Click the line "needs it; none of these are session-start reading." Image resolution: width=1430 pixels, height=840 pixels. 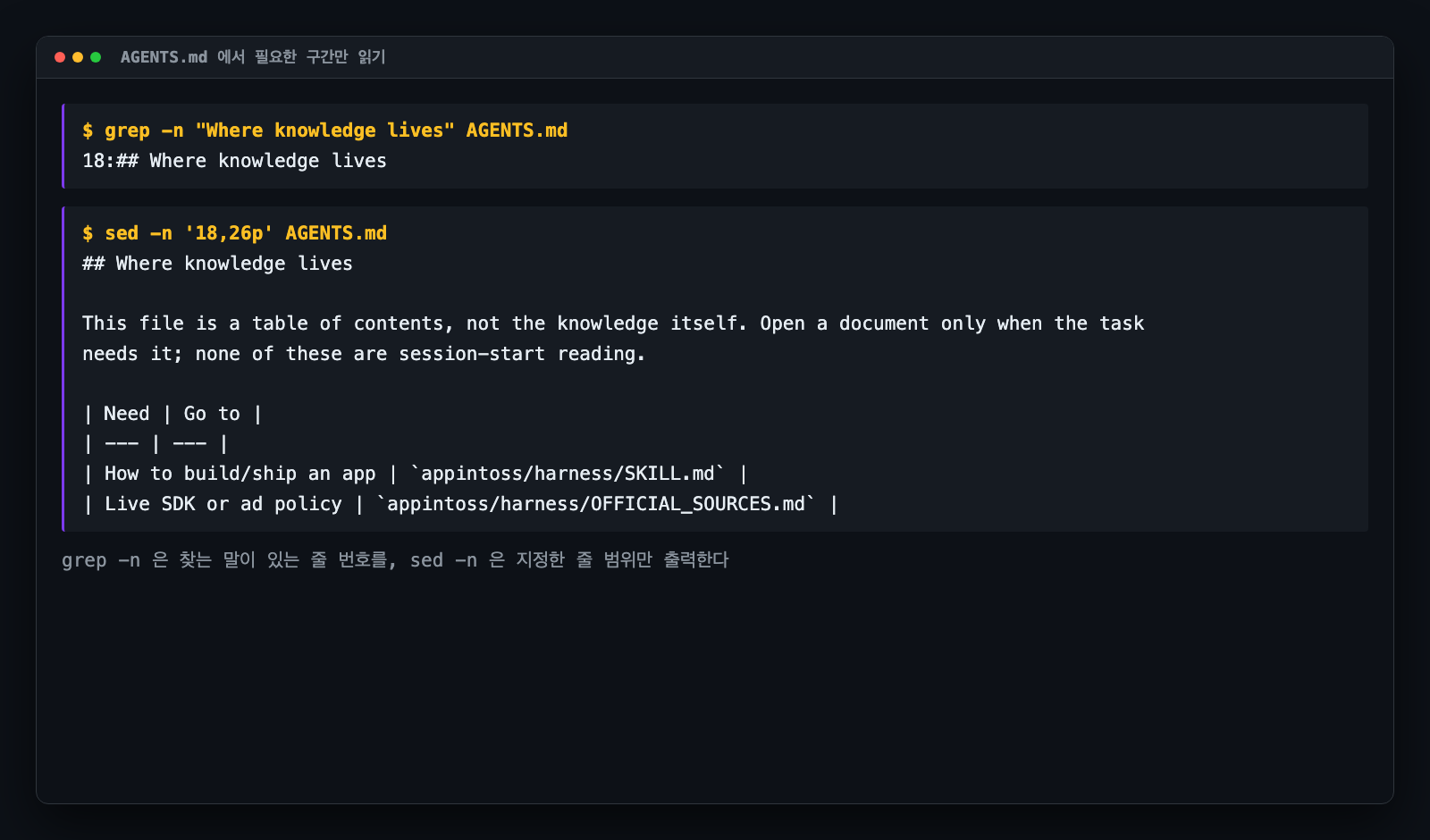(364, 354)
